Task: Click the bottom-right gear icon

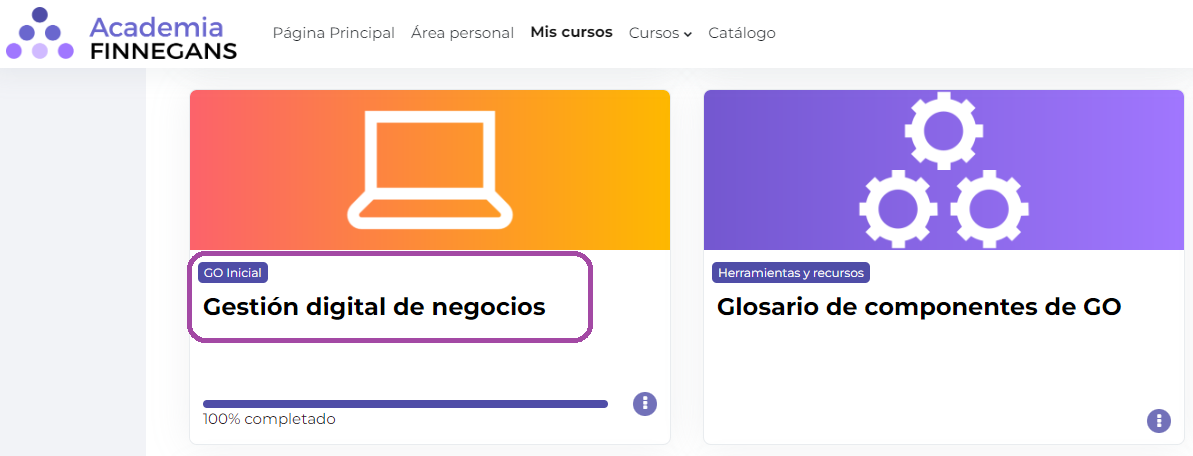Action: click(x=989, y=209)
